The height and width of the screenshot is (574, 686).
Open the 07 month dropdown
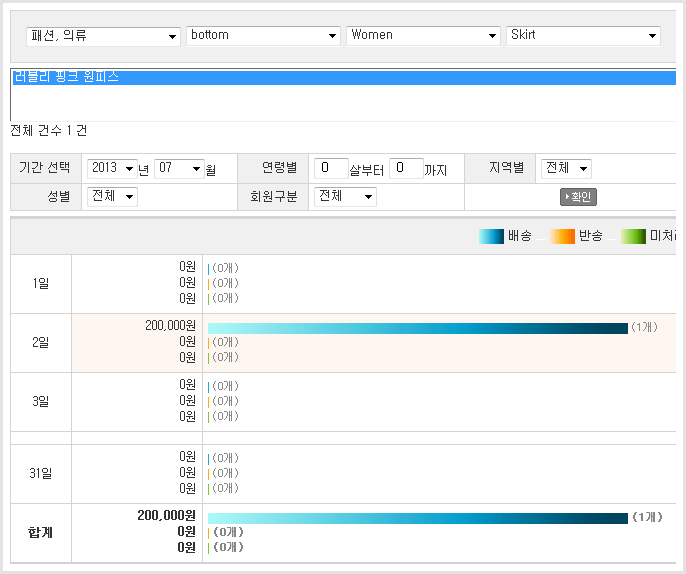179,168
